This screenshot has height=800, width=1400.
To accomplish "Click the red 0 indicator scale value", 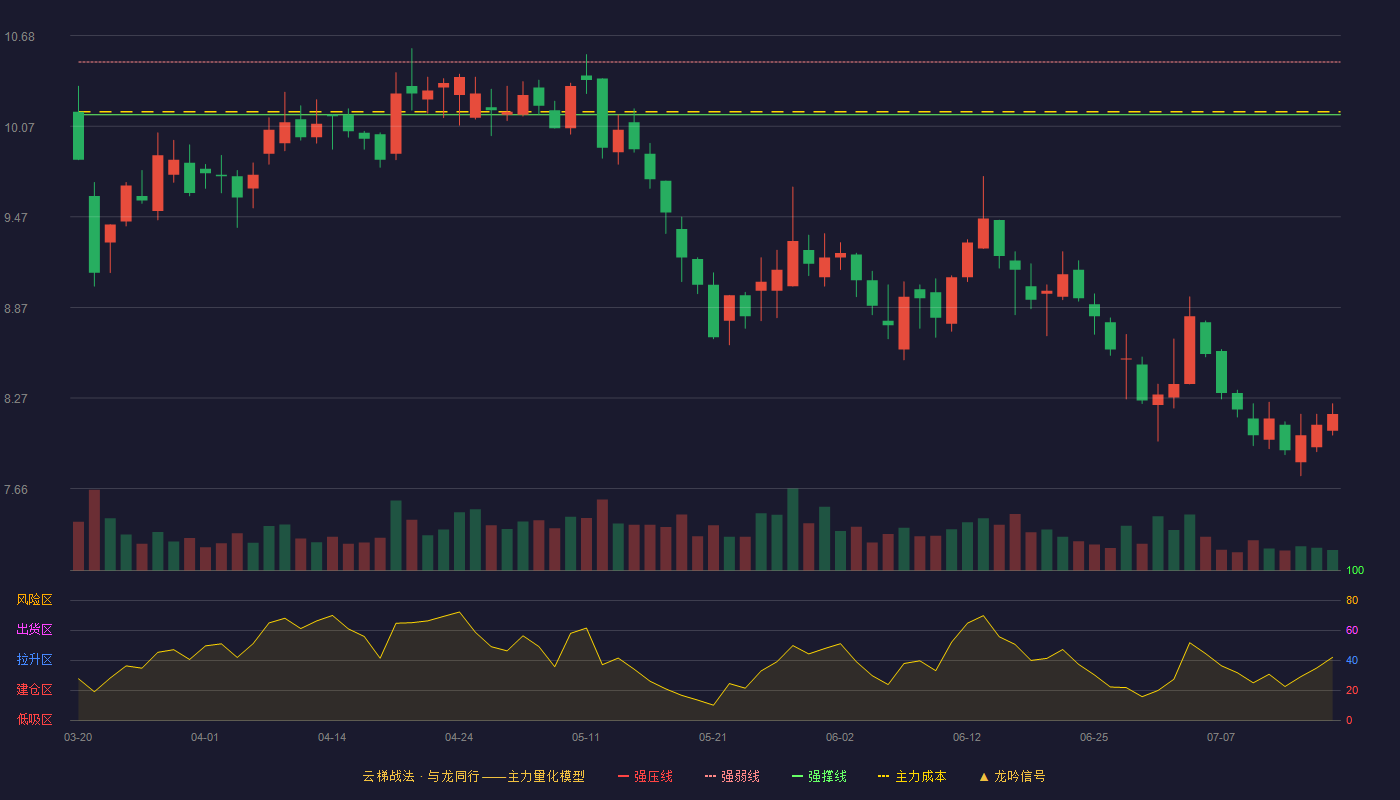I will (1349, 720).
